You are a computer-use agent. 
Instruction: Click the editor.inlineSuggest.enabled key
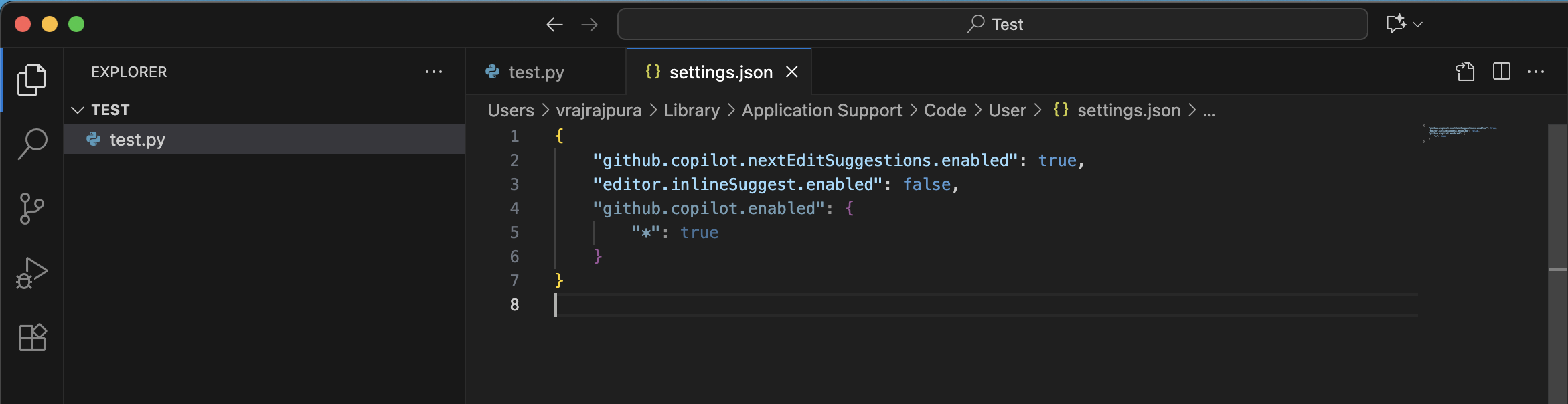click(x=737, y=185)
